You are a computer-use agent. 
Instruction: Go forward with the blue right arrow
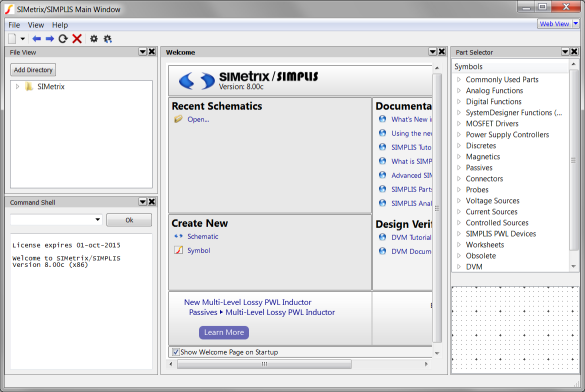click(50, 38)
